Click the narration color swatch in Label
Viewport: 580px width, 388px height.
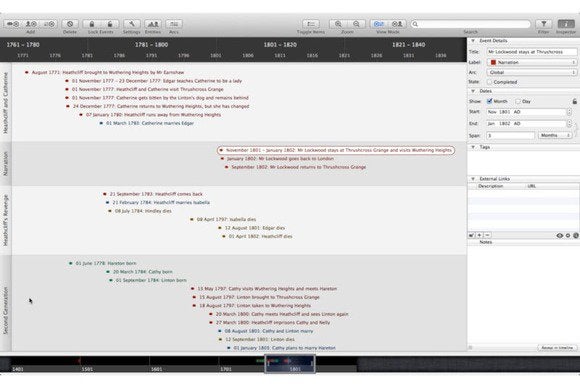tap(493, 62)
